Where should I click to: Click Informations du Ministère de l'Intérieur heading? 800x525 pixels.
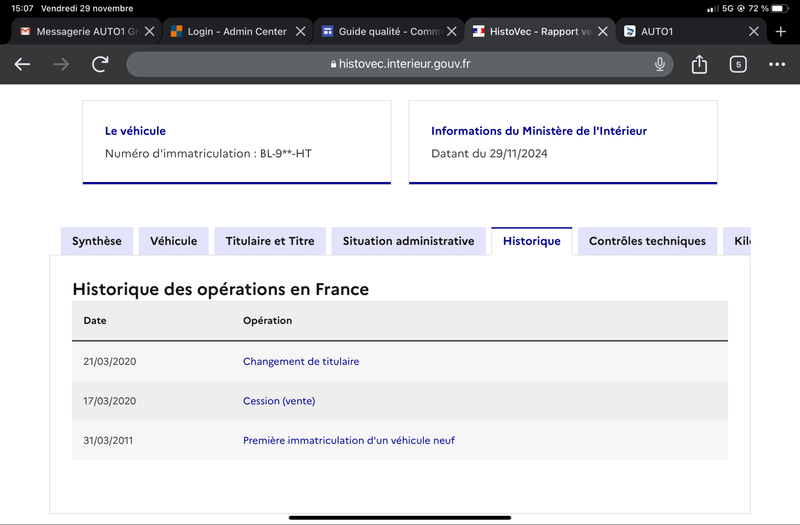pyautogui.click(x=539, y=131)
